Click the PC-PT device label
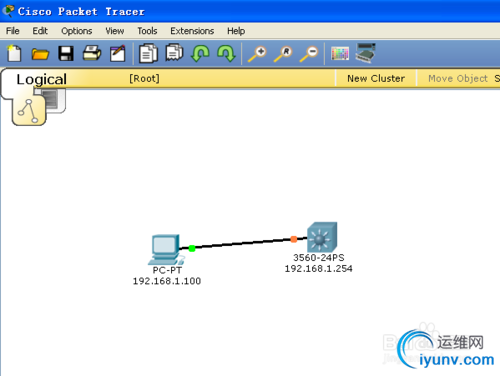The image size is (500, 376). 167,270
